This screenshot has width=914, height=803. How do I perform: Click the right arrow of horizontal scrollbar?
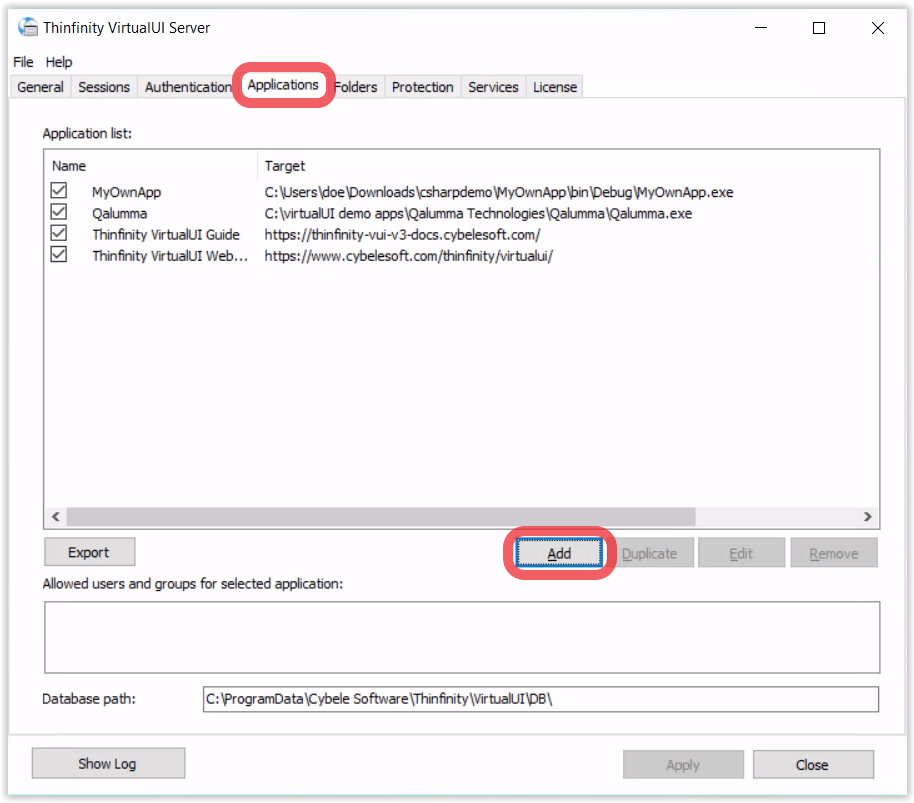(867, 517)
